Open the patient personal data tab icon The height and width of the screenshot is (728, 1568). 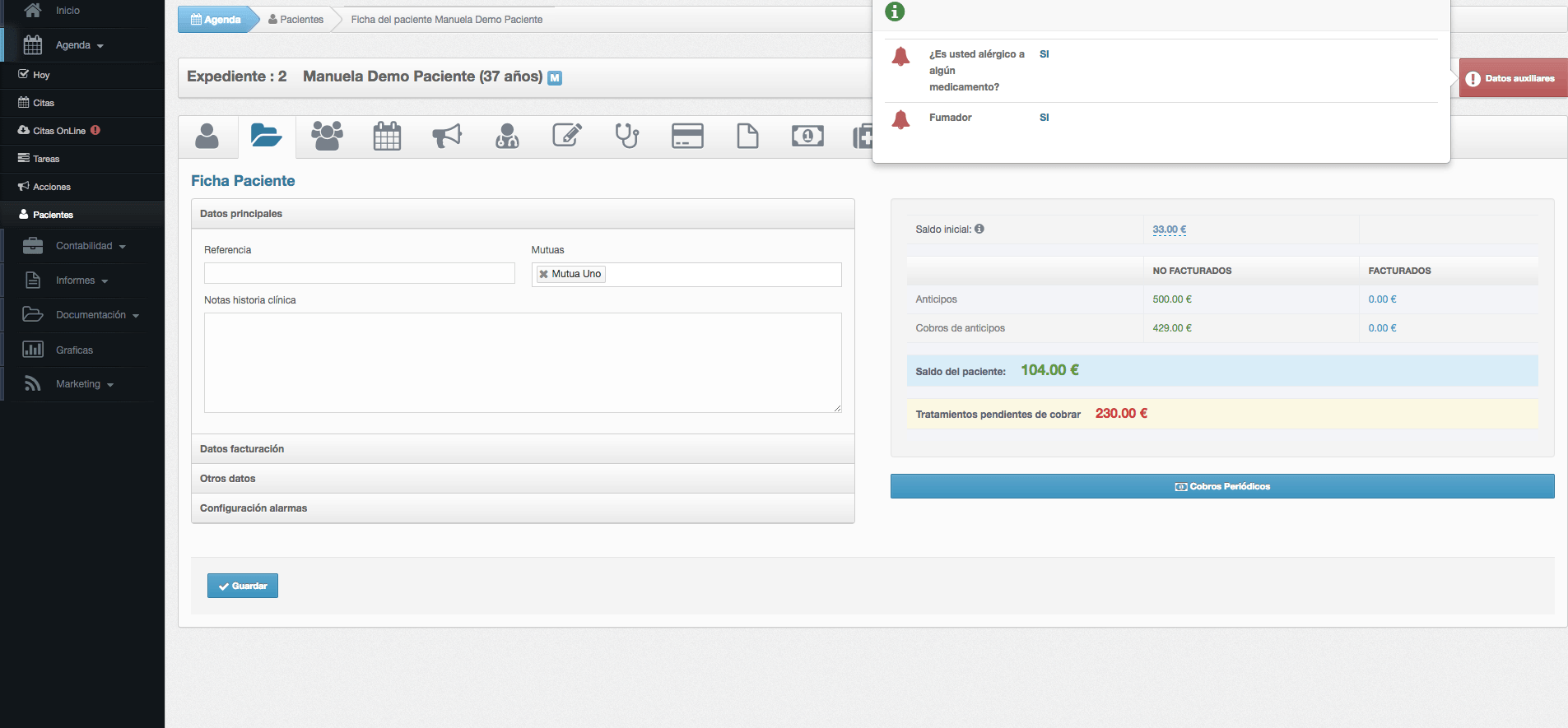[x=207, y=136]
